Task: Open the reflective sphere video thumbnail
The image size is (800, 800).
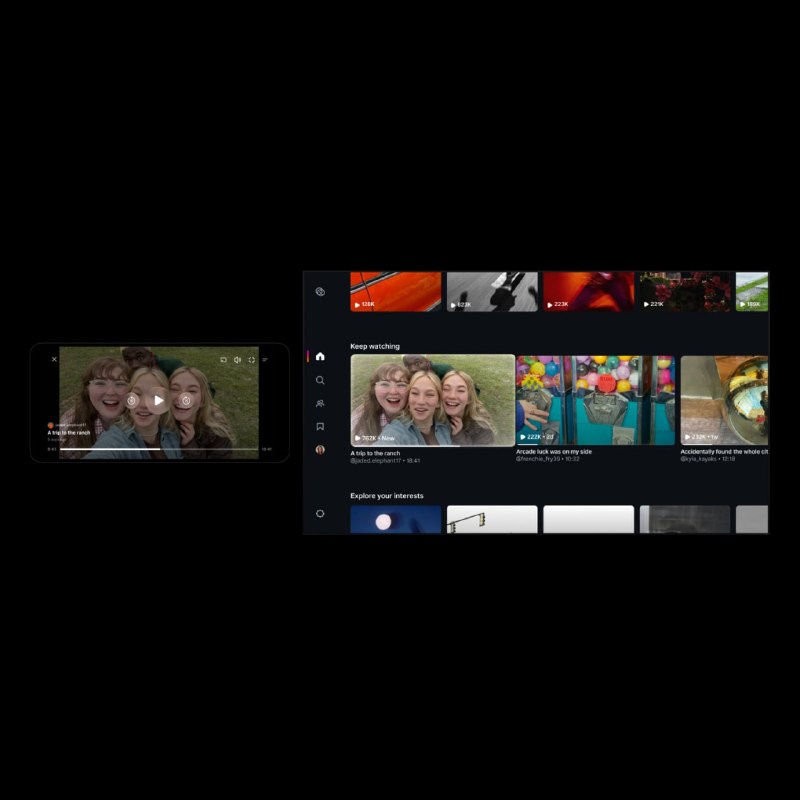Action: coord(724,400)
